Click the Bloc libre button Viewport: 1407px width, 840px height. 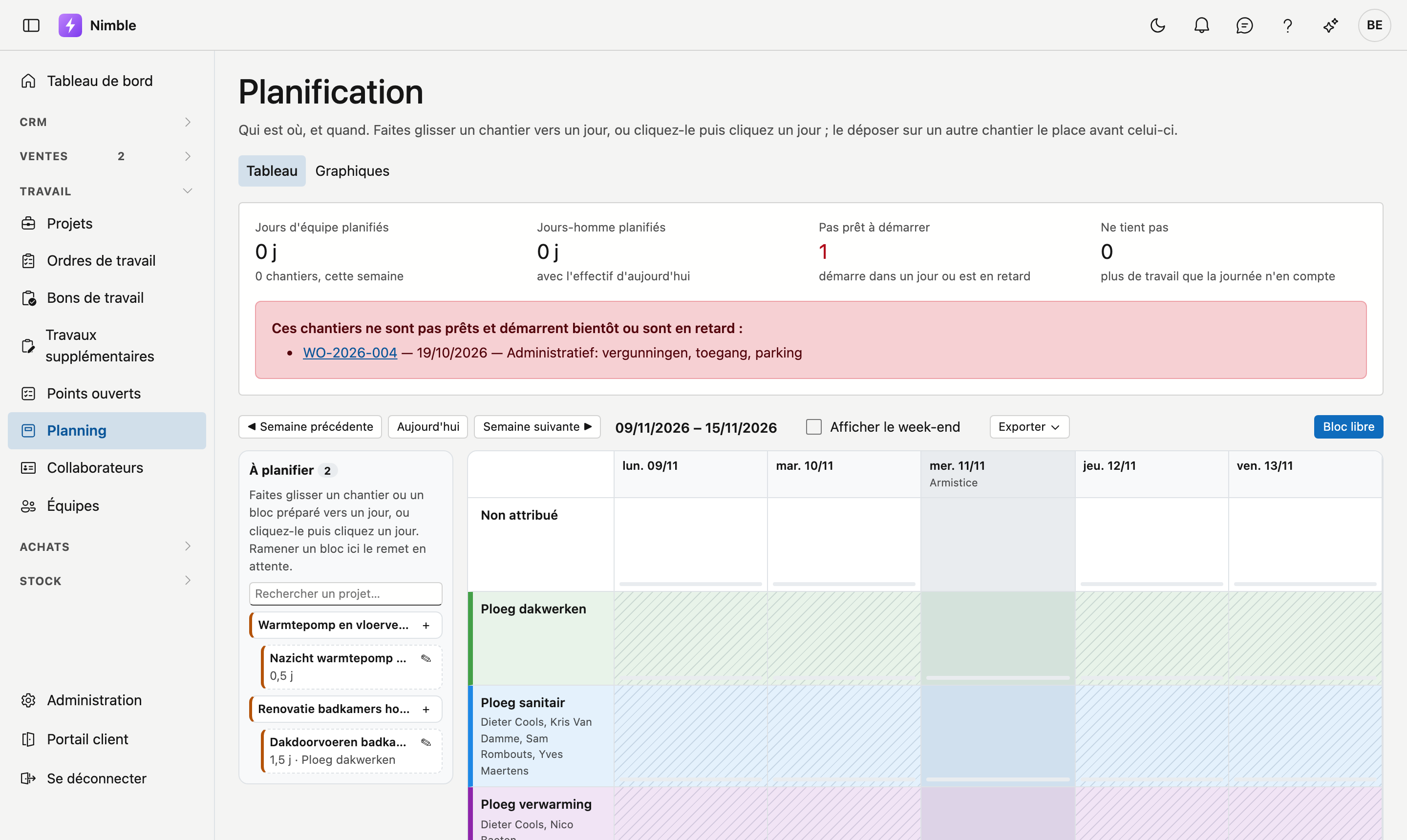(x=1348, y=427)
